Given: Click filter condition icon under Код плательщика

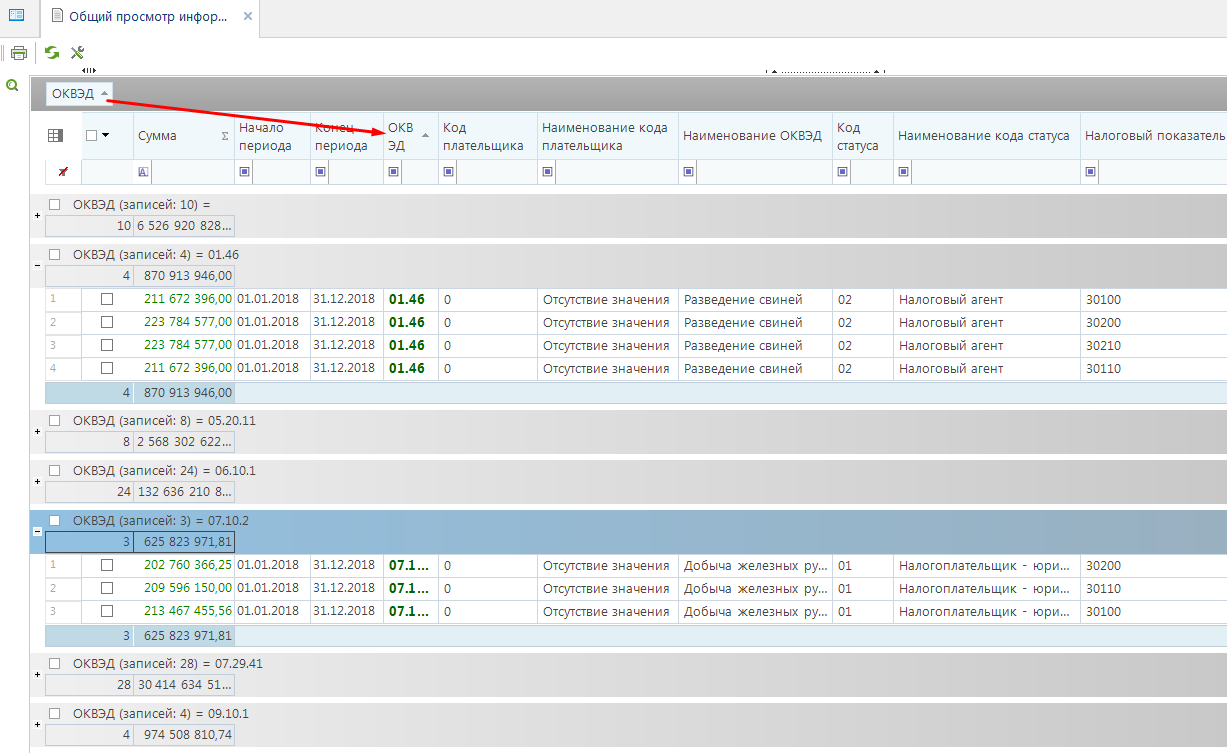Looking at the screenshot, I should click(448, 172).
